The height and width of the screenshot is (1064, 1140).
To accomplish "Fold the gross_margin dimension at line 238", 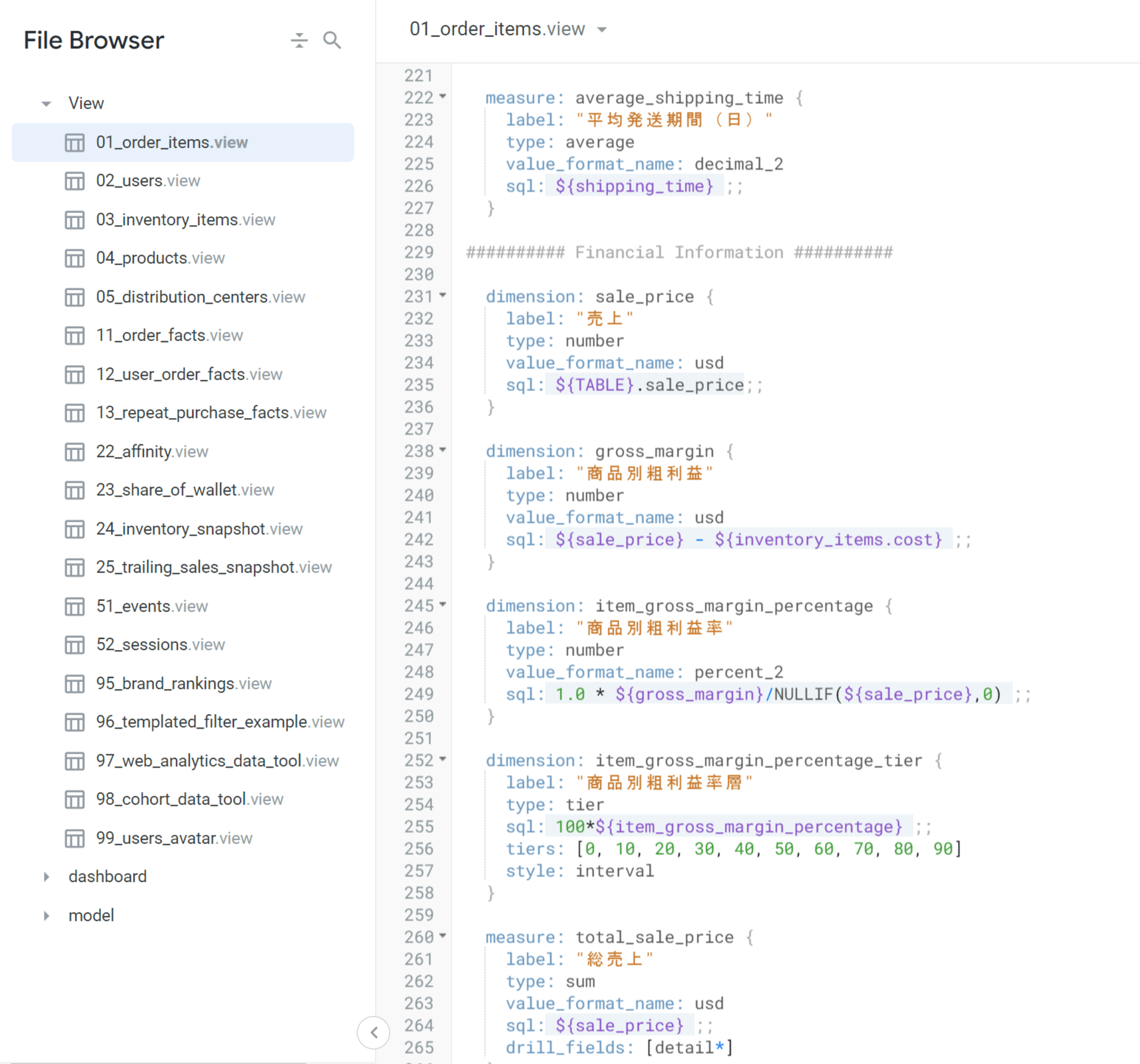I will coord(443,449).
